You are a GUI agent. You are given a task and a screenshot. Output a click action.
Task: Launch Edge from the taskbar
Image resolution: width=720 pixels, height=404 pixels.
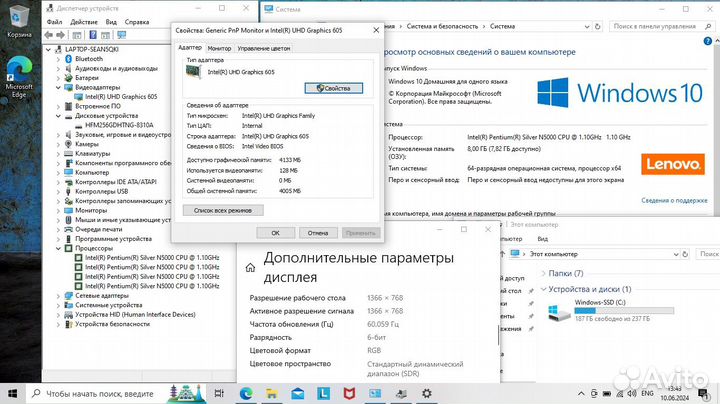pos(246,393)
